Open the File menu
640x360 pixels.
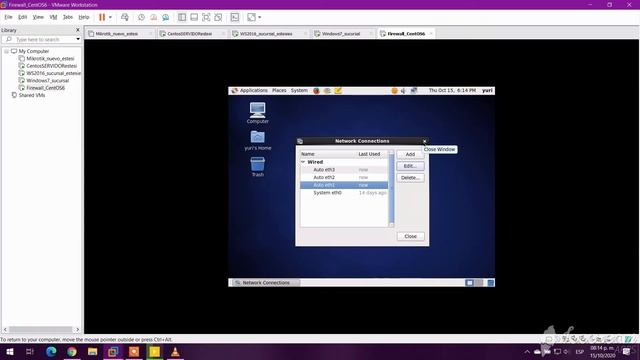point(8,17)
